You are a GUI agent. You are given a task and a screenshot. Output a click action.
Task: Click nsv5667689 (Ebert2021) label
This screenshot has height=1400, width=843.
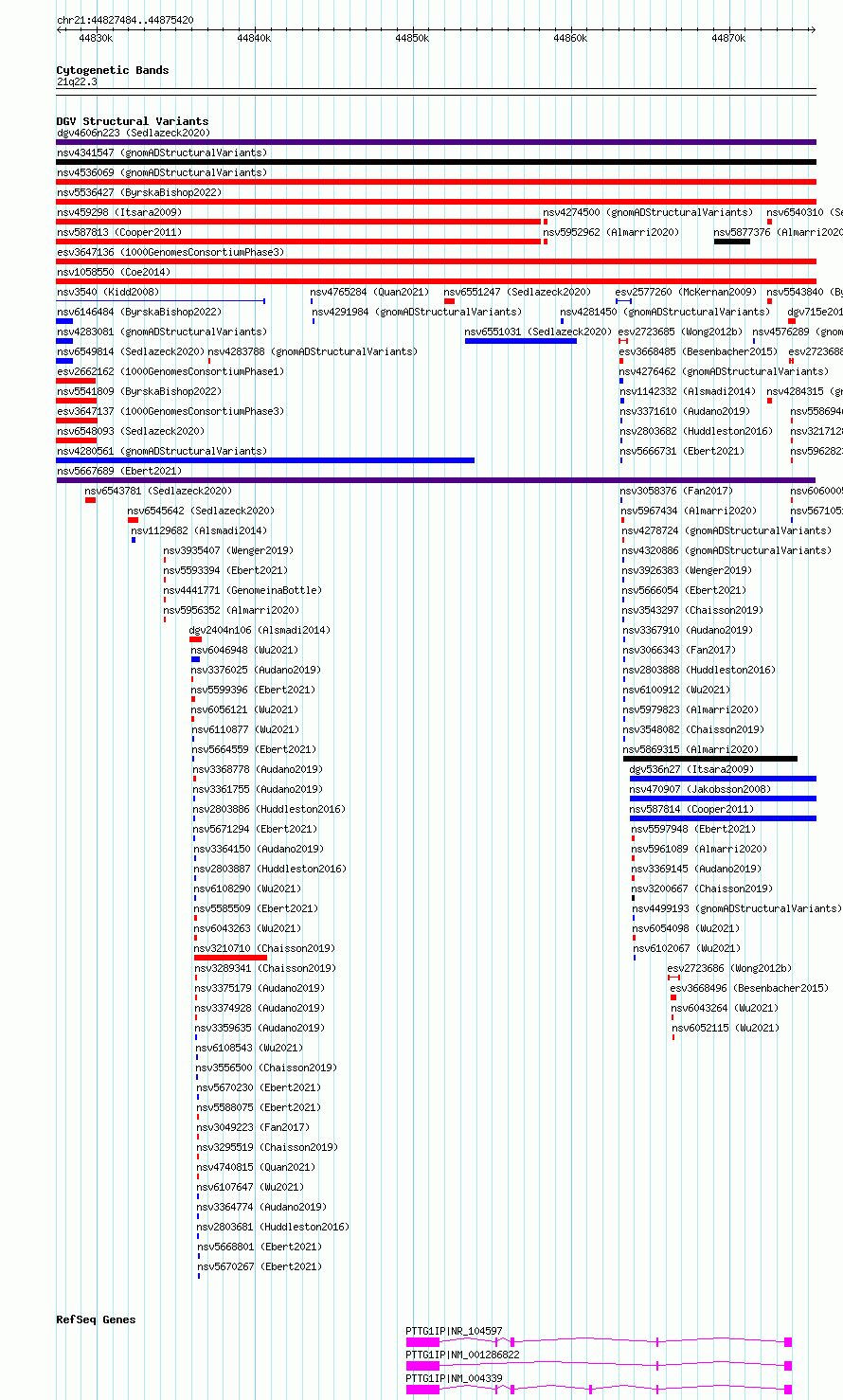point(119,471)
